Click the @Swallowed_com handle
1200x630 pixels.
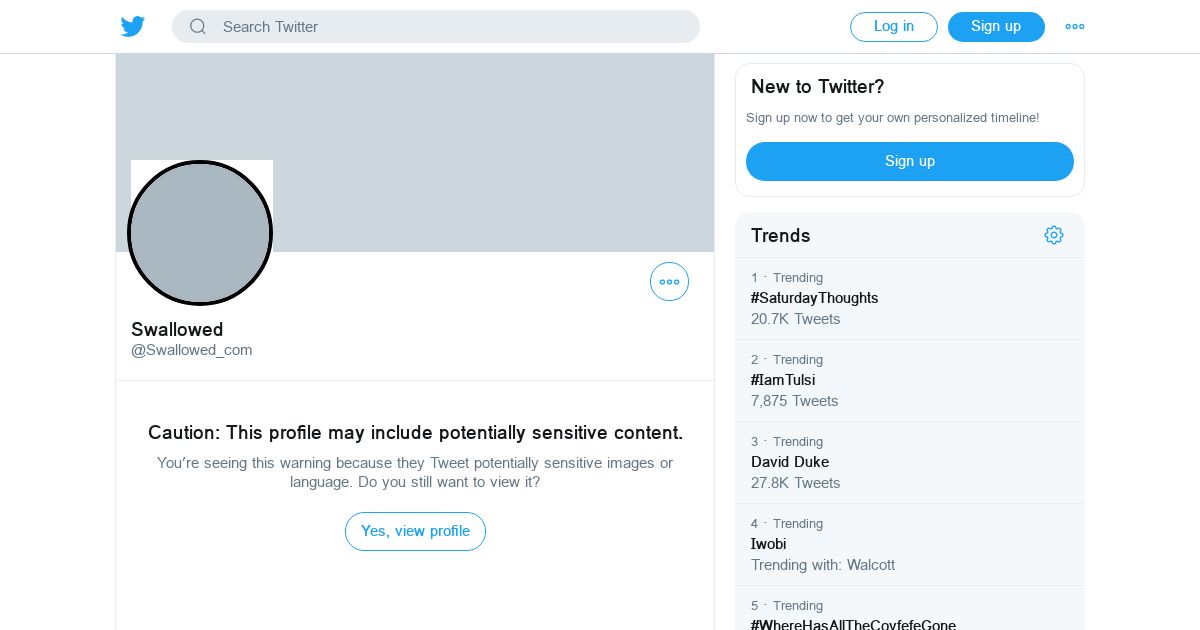click(192, 350)
